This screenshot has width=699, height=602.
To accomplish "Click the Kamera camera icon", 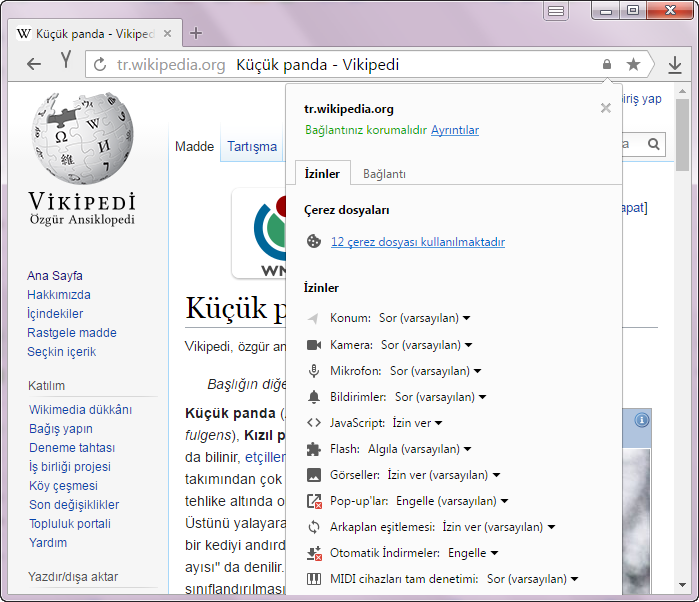I will [314, 345].
